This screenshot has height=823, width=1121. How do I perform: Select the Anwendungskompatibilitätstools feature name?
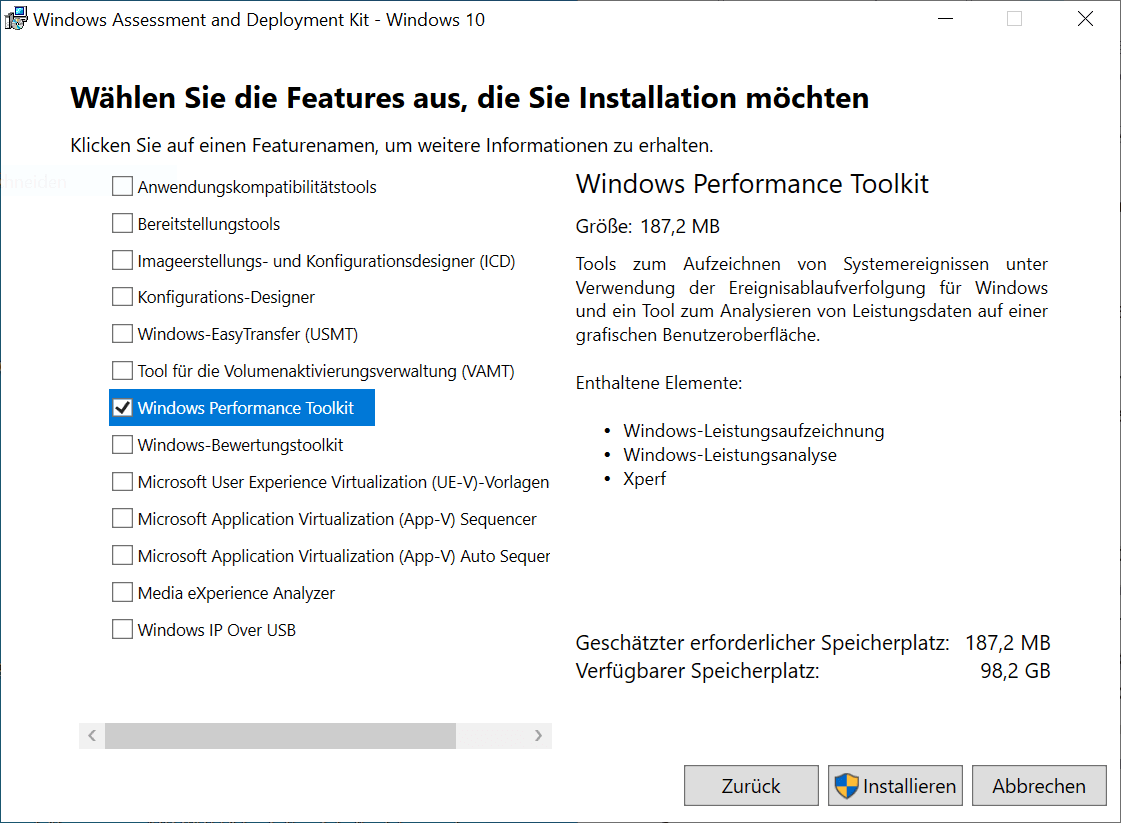[x=257, y=187]
